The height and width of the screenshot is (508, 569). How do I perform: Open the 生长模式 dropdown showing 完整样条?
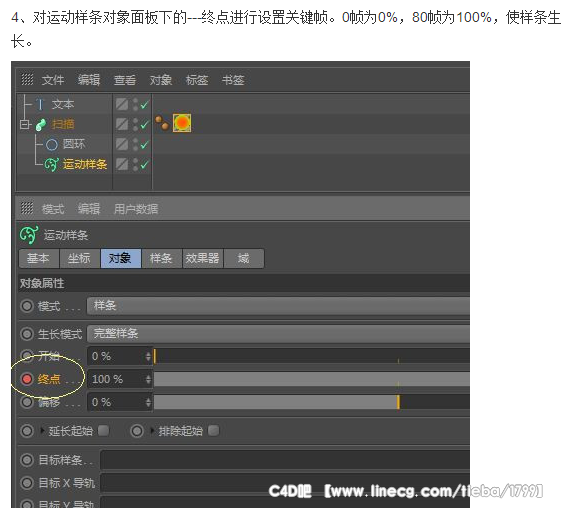click(278, 334)
